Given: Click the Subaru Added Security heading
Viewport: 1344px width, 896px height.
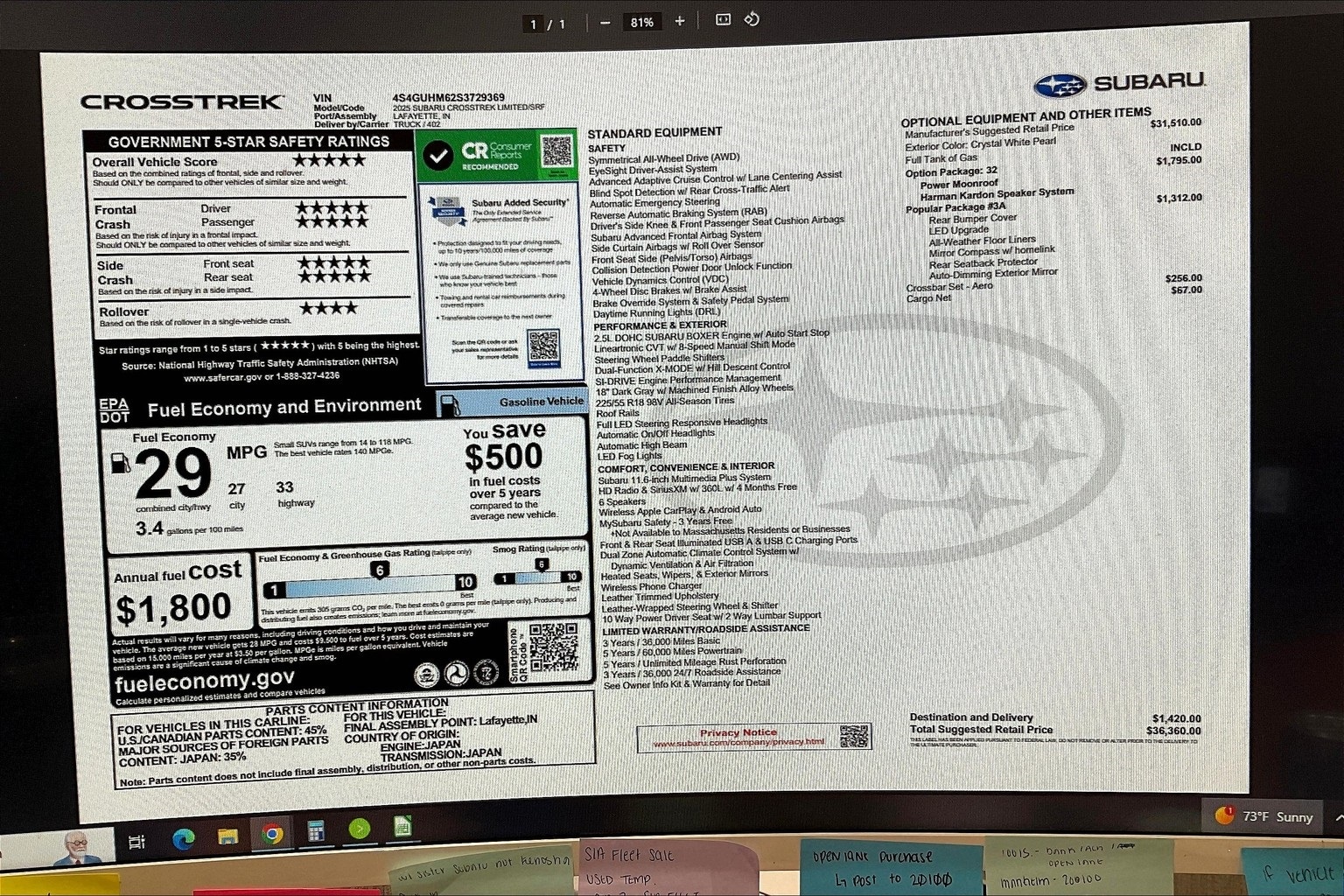Looking at the screenshot, I should tap(520, 202).
